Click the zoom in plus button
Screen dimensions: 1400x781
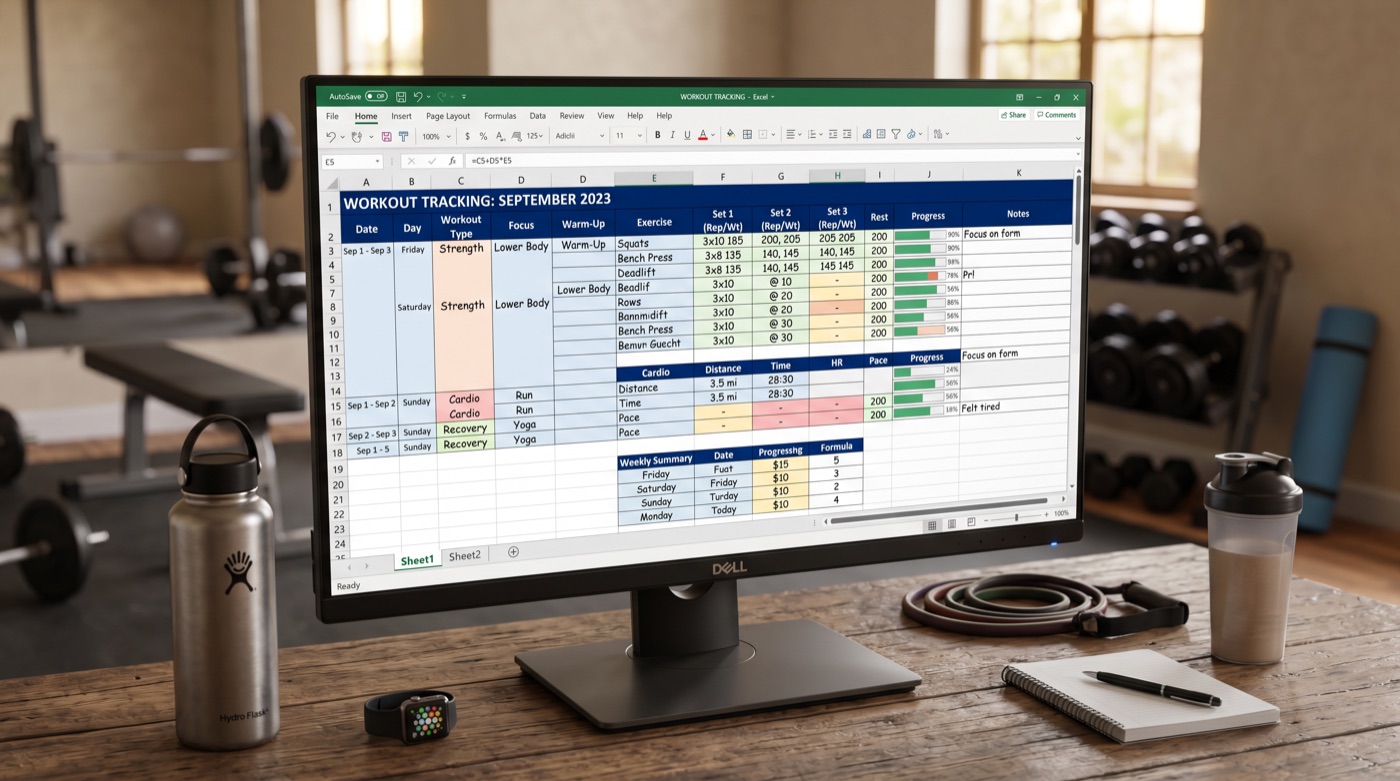[1046, 515]
